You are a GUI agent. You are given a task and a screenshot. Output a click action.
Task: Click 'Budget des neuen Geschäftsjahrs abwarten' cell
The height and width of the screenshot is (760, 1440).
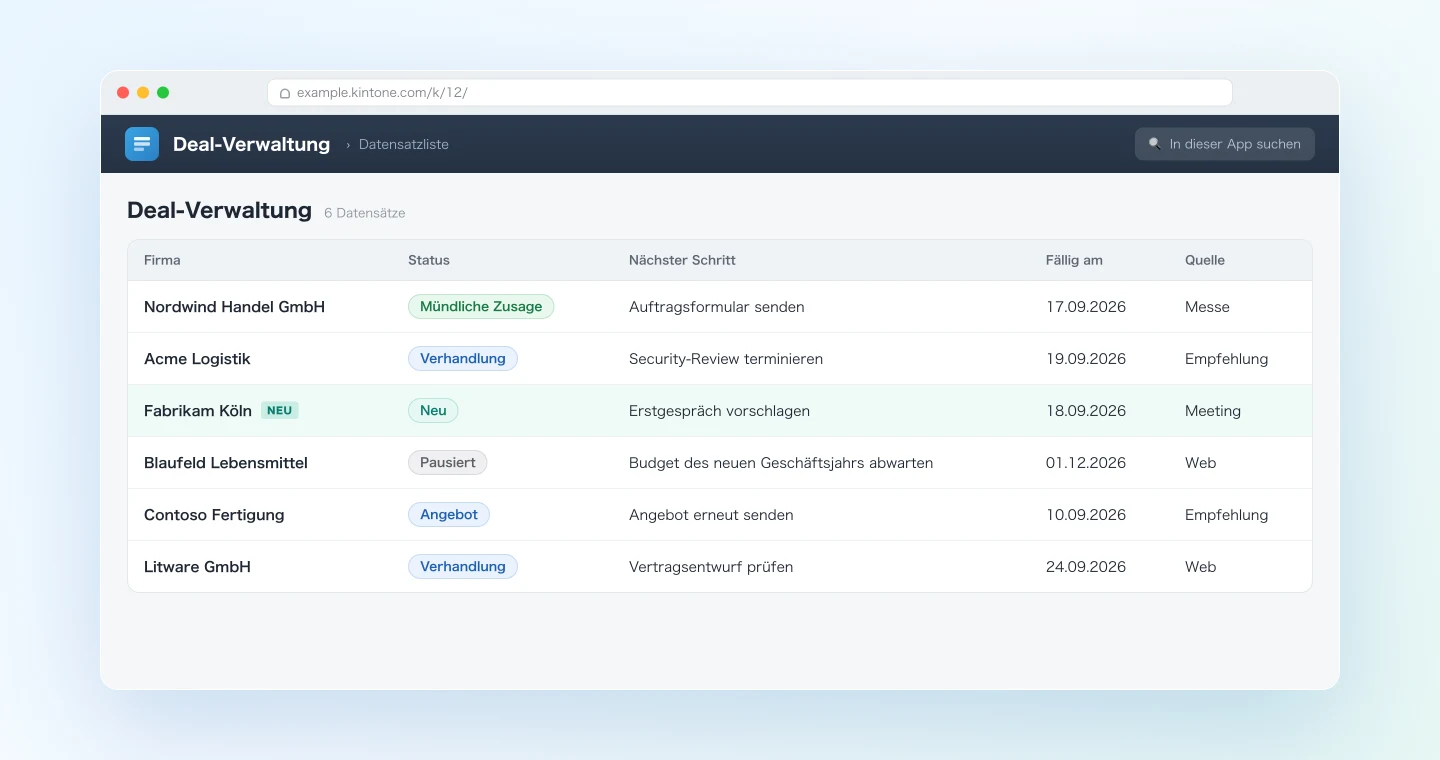coord(781,463)
